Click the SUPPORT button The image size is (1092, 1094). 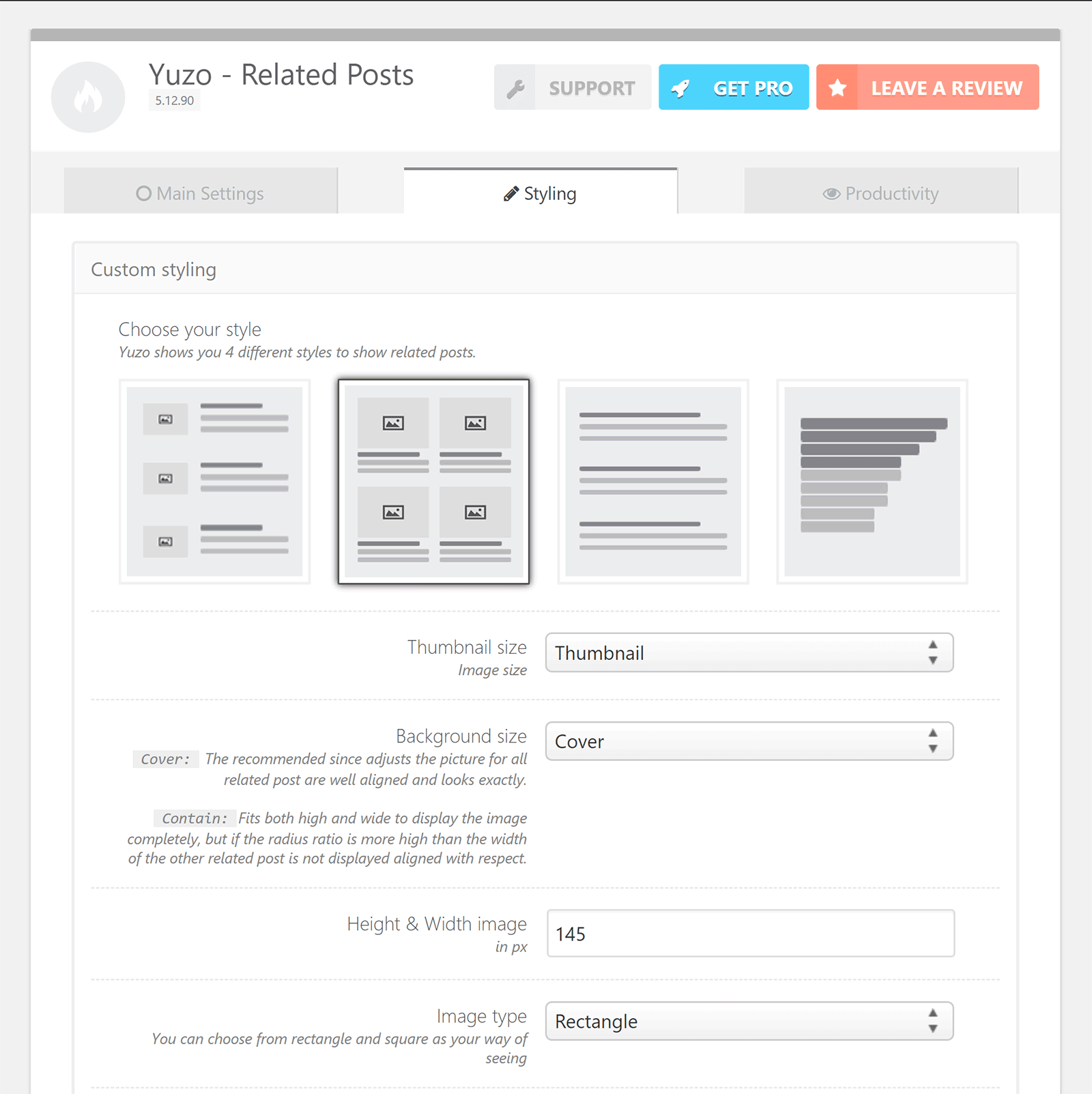point(573,87)
